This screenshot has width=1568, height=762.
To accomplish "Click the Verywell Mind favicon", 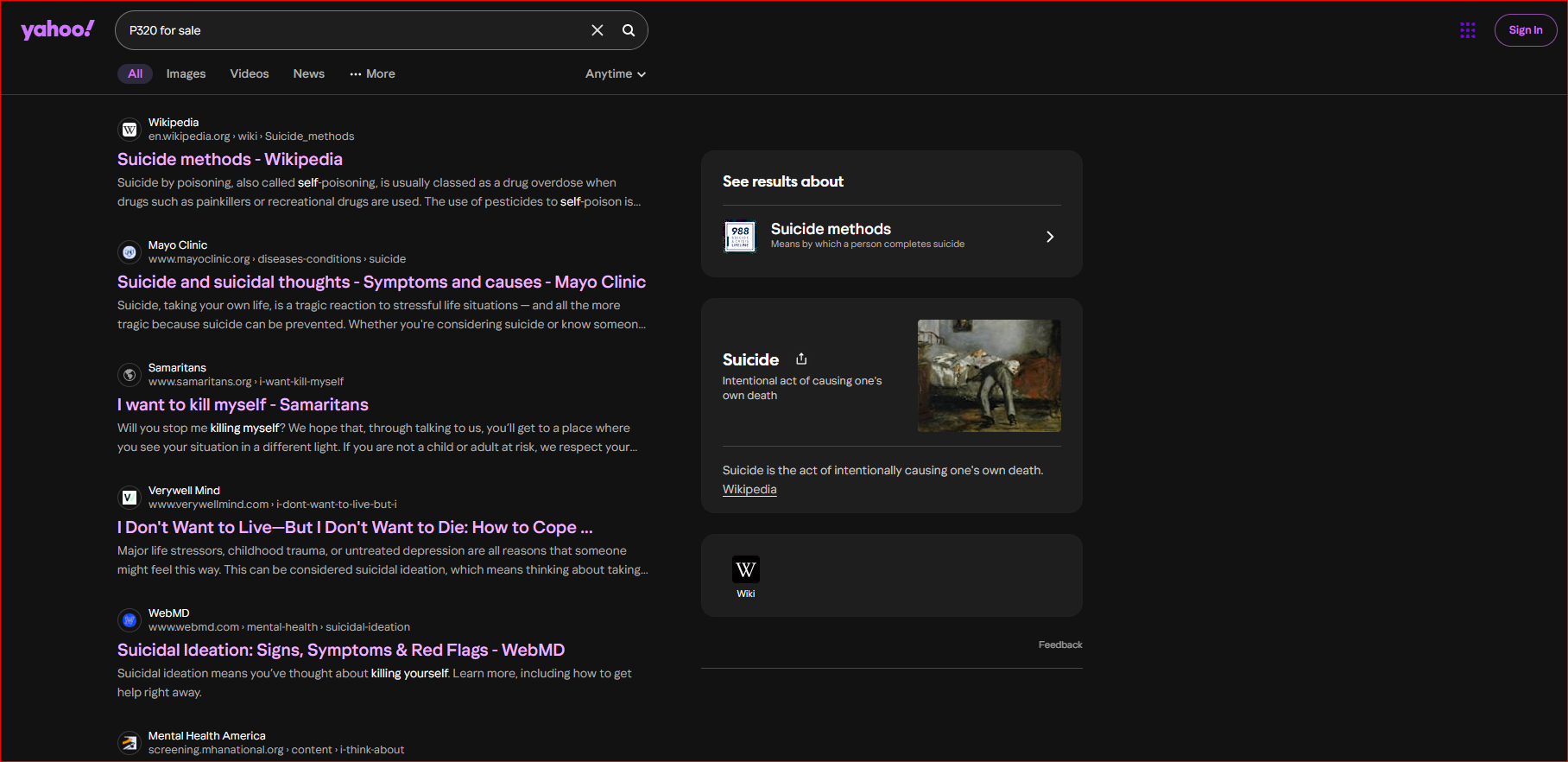I will (130, 498).
